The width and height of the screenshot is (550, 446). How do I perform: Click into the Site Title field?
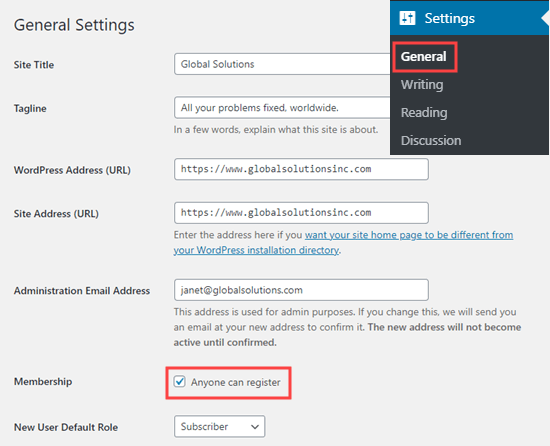click(x=282, y=64)
